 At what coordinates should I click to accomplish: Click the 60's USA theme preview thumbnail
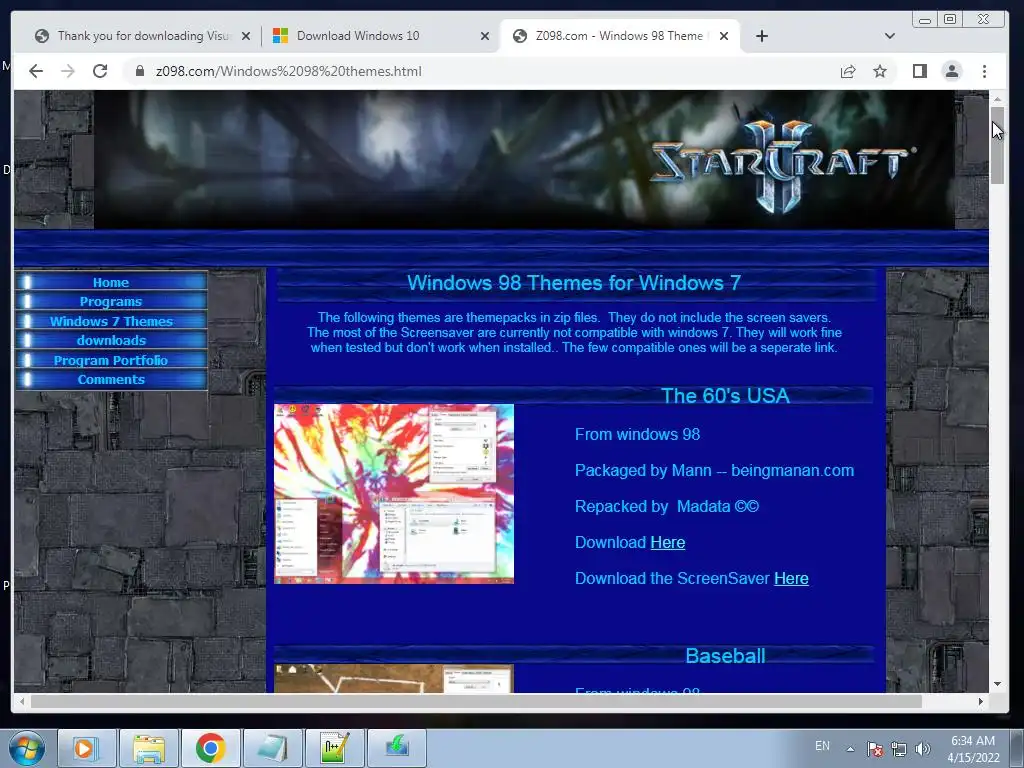click(x=394, y=494)
